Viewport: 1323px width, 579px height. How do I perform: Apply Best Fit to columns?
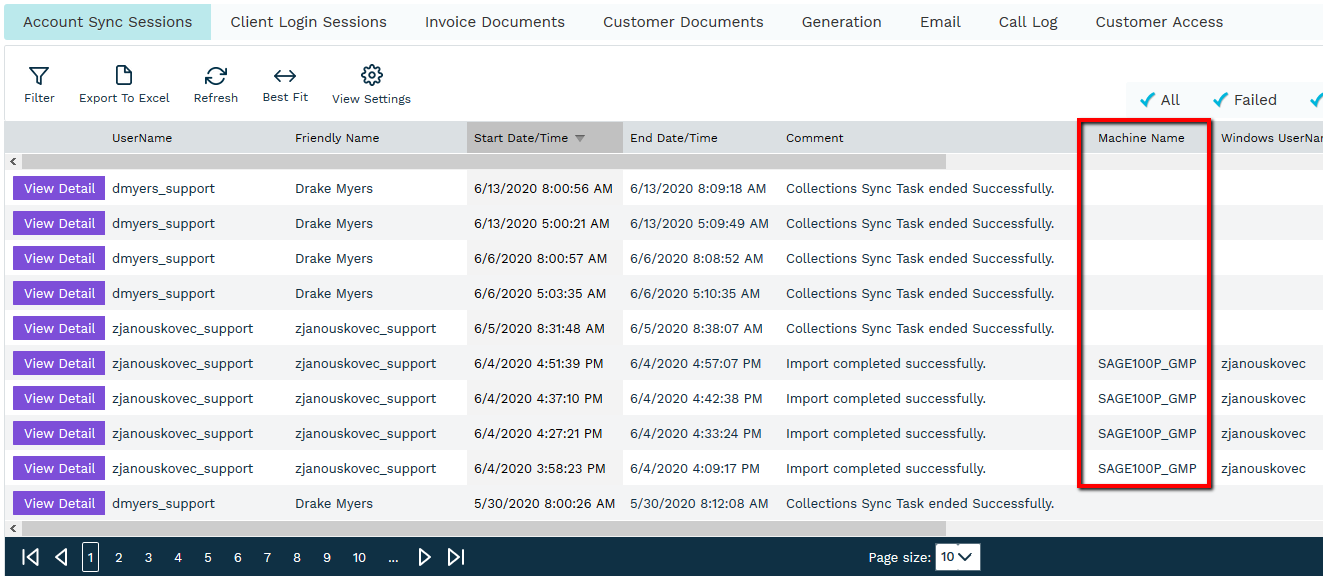point(285,84)
